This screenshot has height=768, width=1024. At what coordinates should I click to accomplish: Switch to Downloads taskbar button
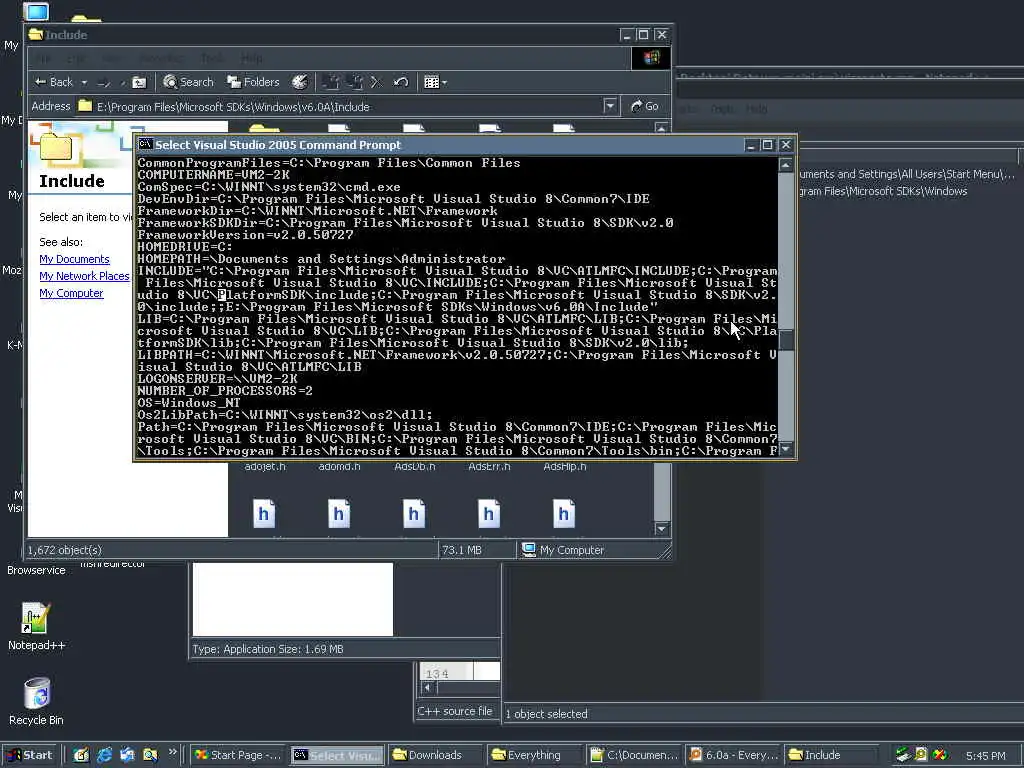(x=436, y=755)
